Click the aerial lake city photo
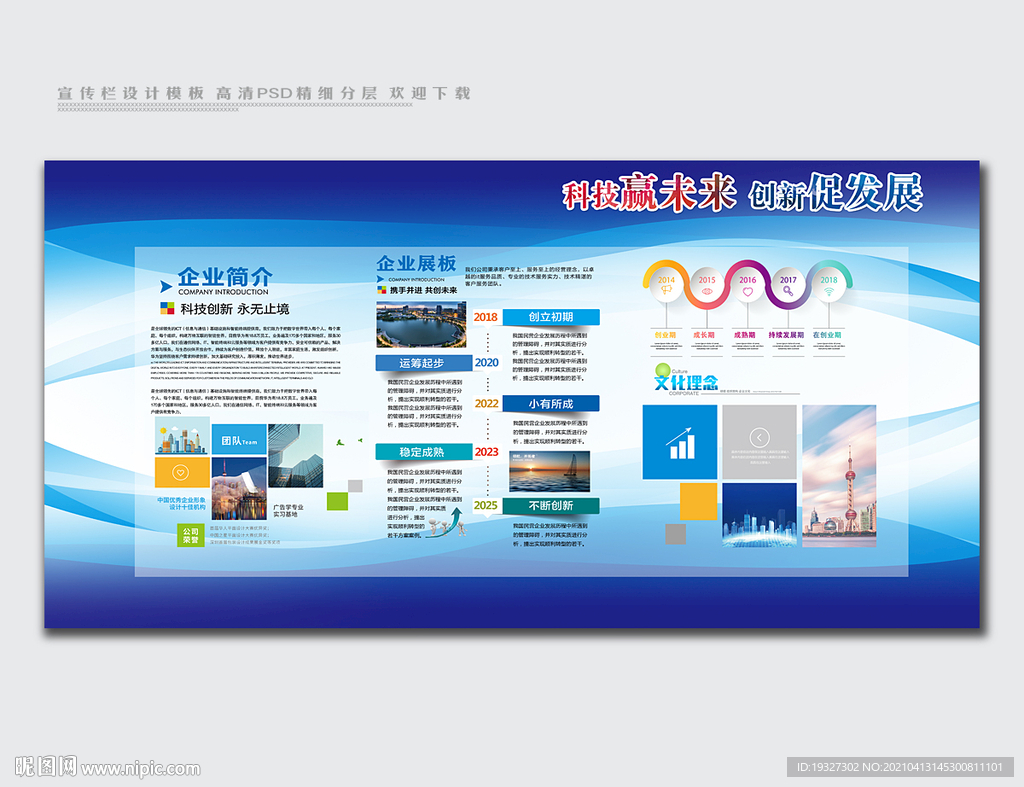Screen dimensions: 1024x787 click(421, 325)
